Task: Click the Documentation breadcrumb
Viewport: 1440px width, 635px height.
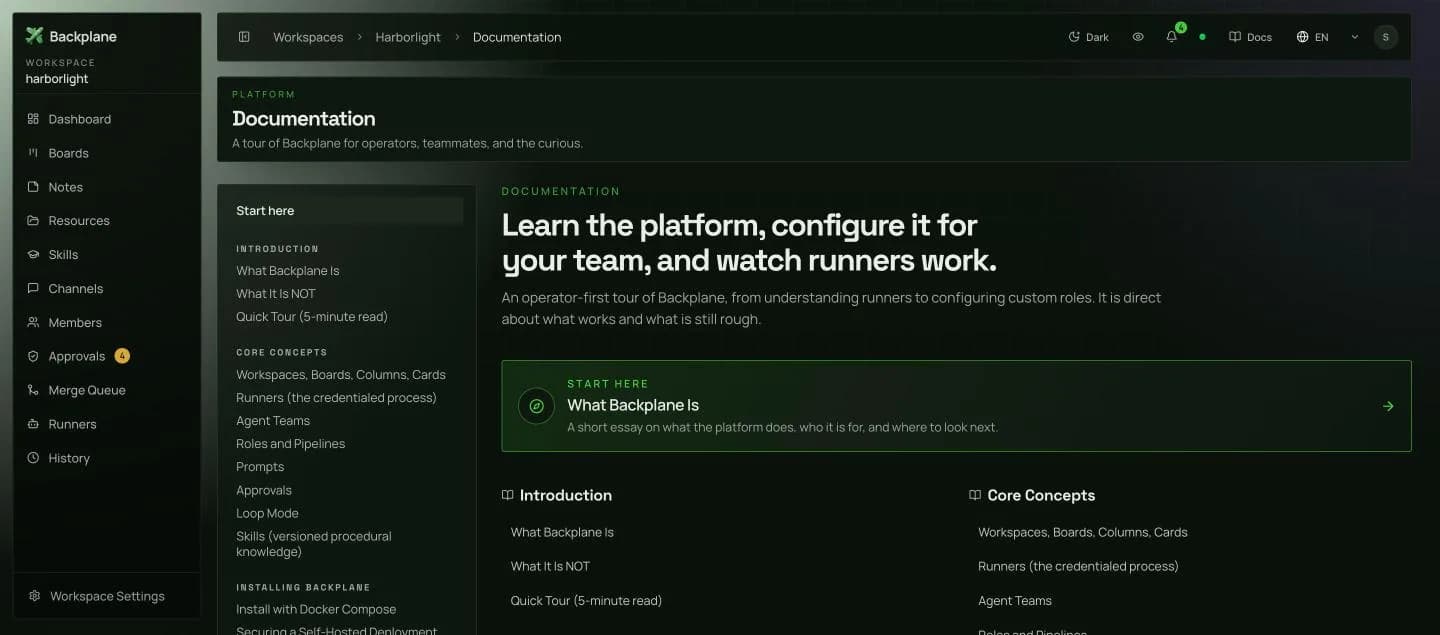Action: (x=517, y=37)
